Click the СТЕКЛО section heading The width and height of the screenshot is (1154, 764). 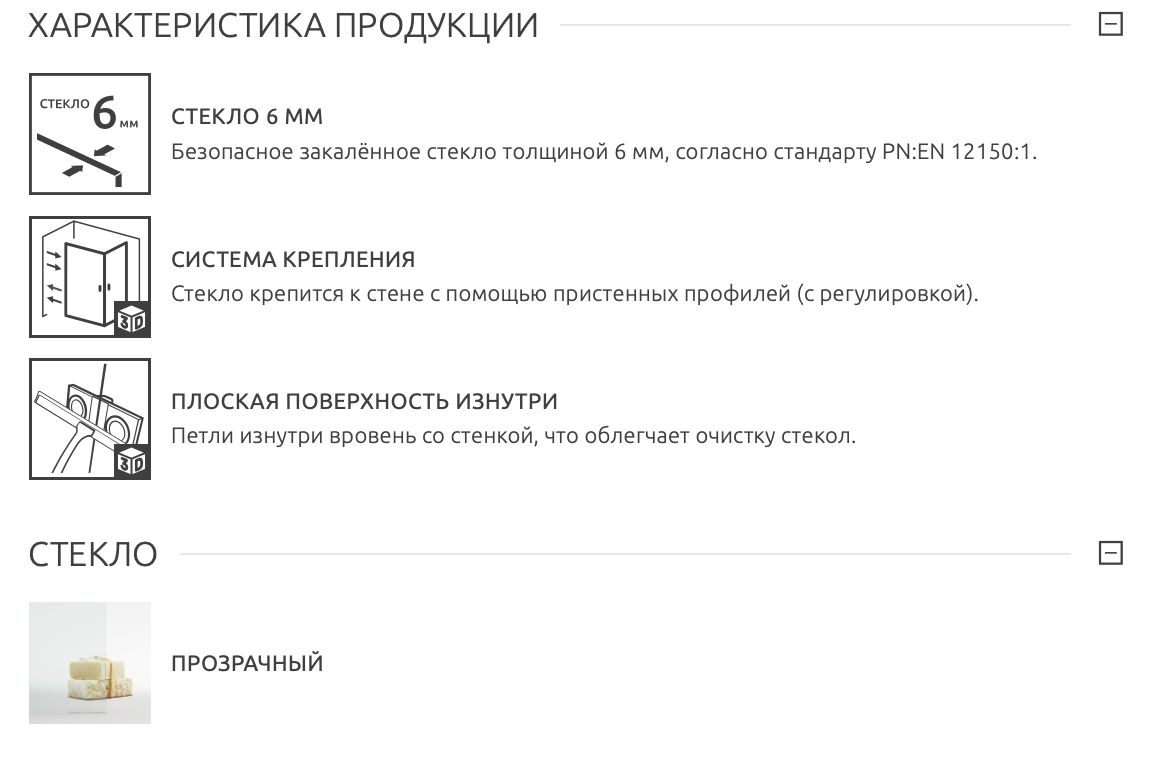click(x=93, y=554)
